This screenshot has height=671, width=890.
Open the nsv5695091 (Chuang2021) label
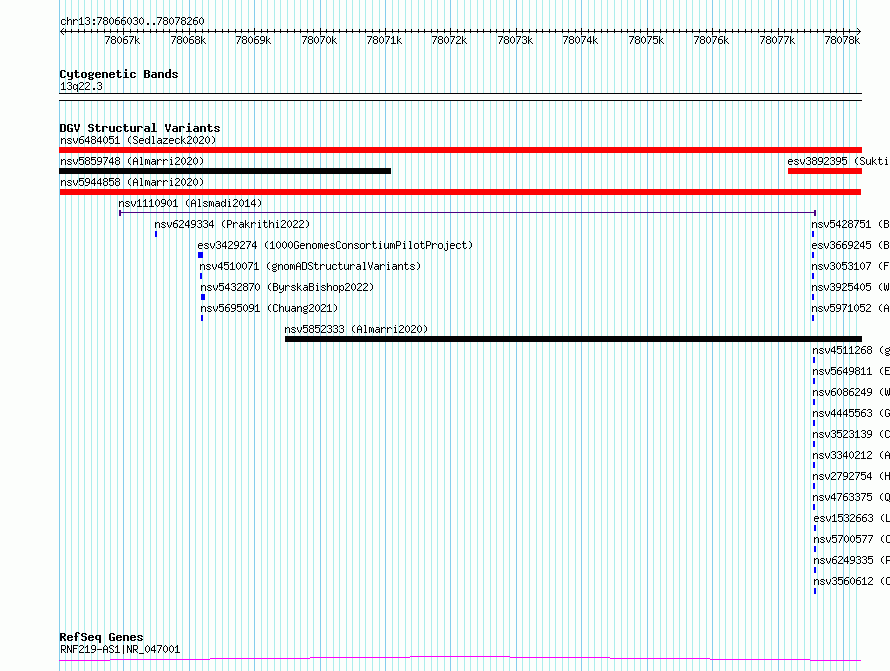(x=269, y=308)
